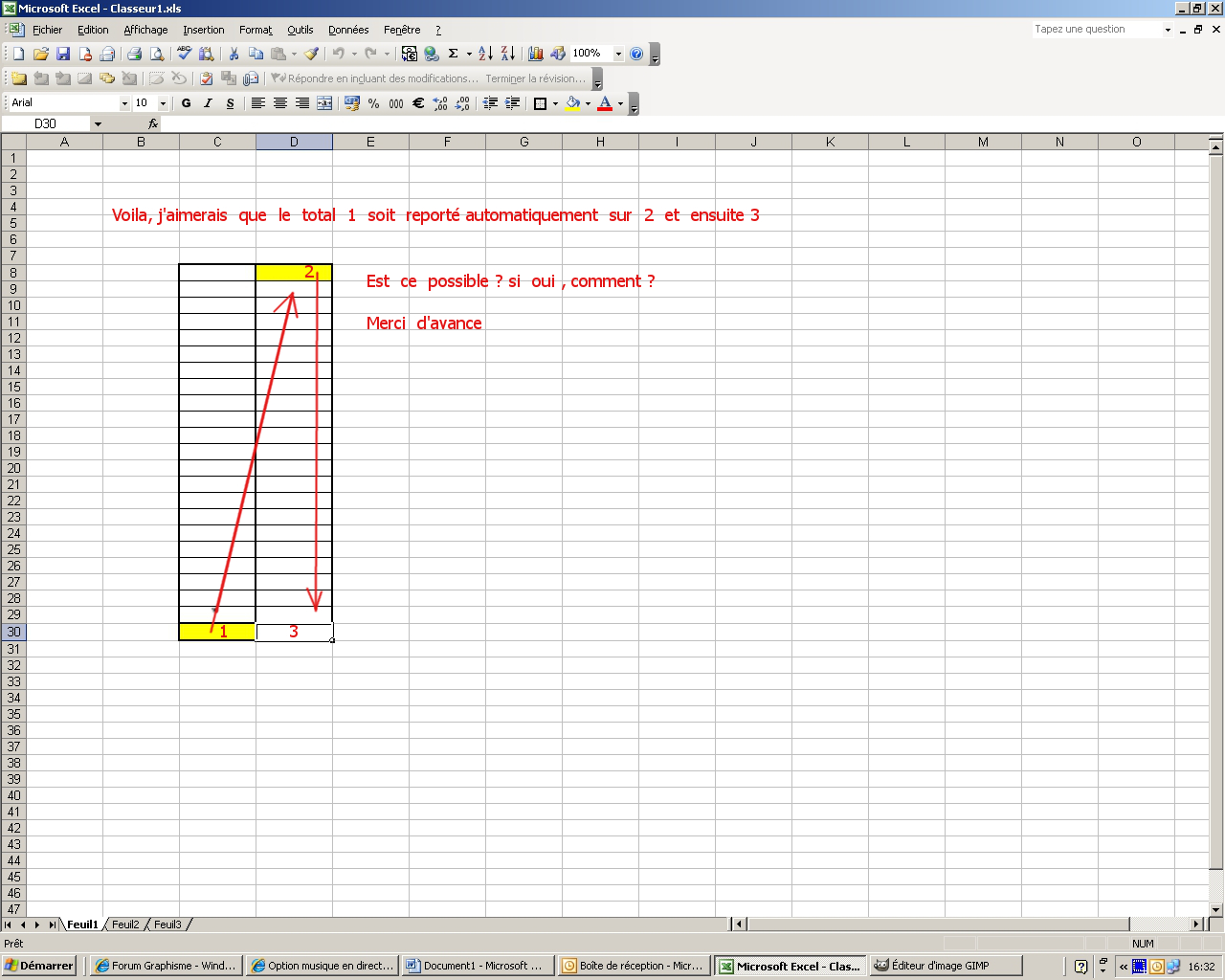The image size is (1225, 980).
Task: Open the font name dropdown showing Arial
Action: tap(124, 103)
